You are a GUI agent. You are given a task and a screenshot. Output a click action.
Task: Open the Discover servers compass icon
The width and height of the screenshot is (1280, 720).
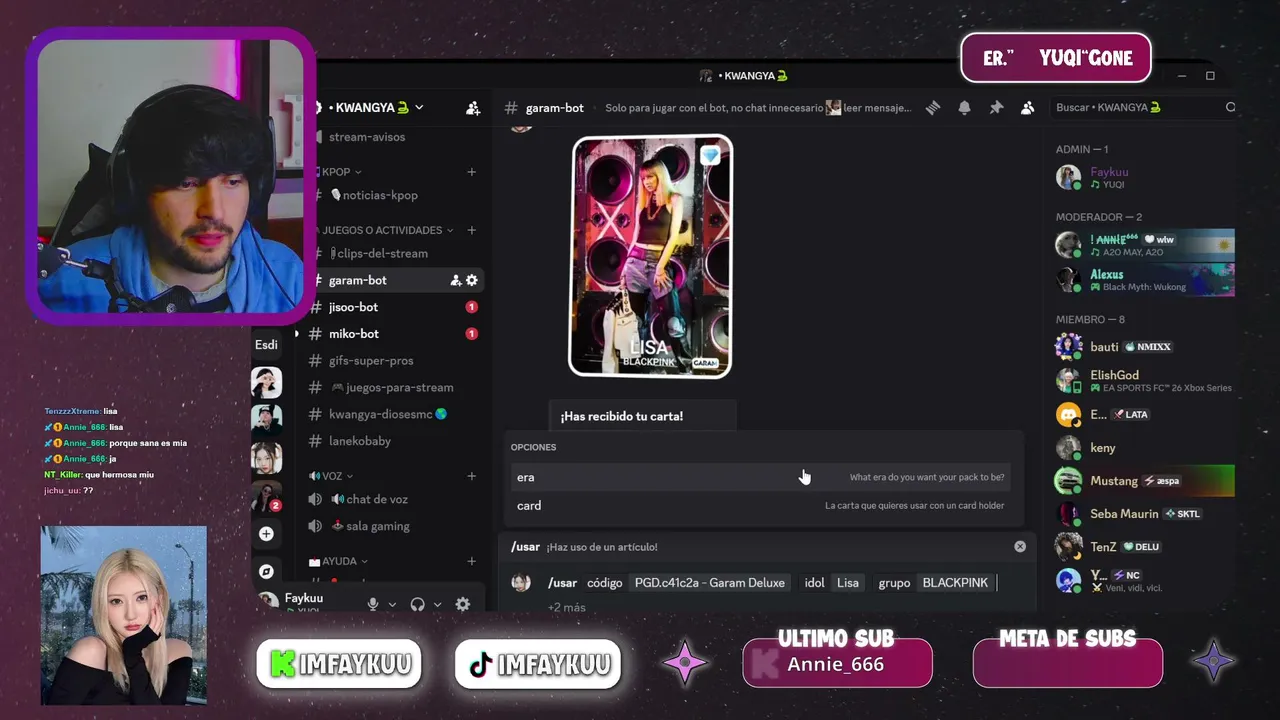[266, 572]
